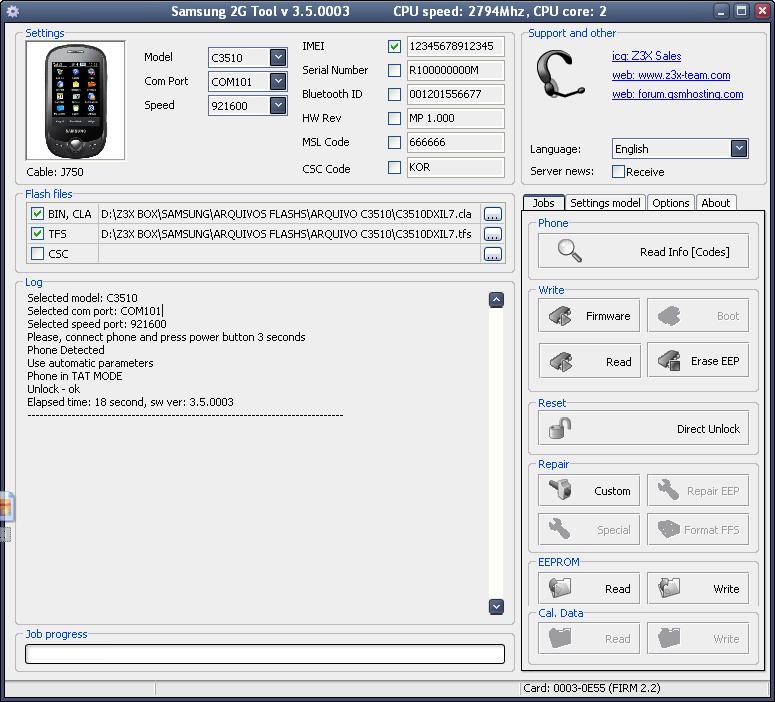Click 'Cable: J750' label
Viewport: 775px width, 702px height.
coord(55,172)
